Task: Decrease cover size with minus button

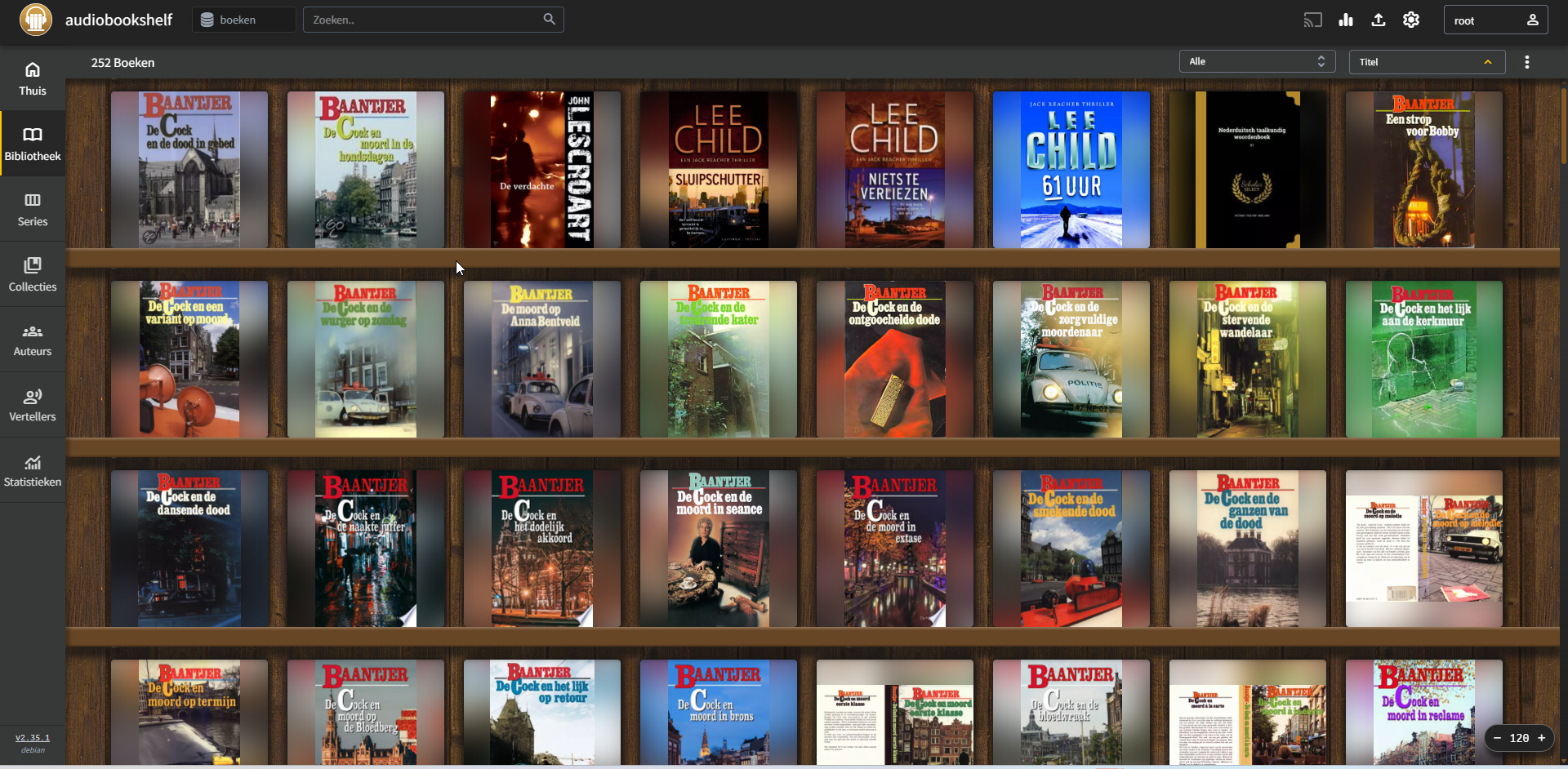Action: point(1497,738)
